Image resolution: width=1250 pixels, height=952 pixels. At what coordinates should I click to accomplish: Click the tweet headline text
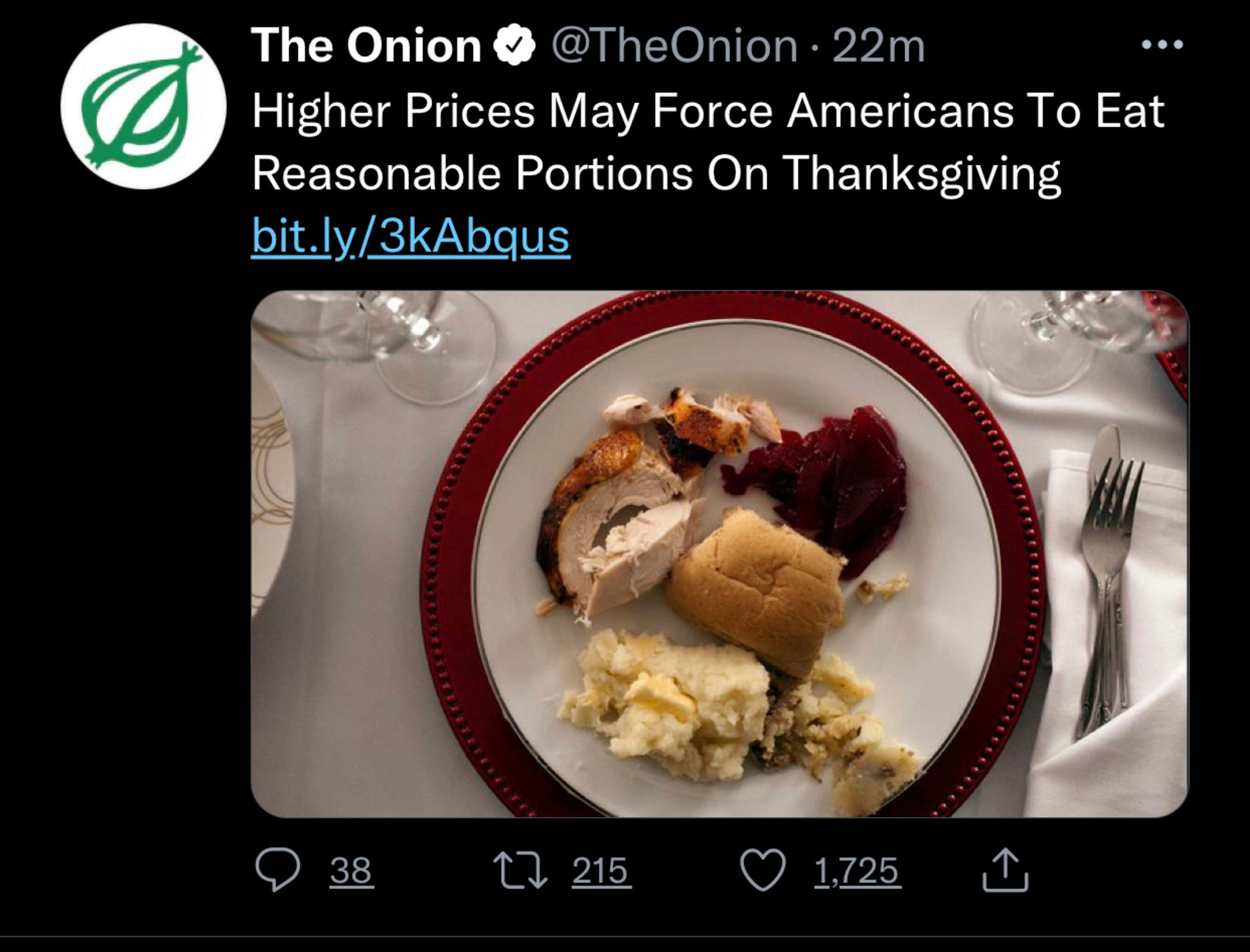[709, 142]
